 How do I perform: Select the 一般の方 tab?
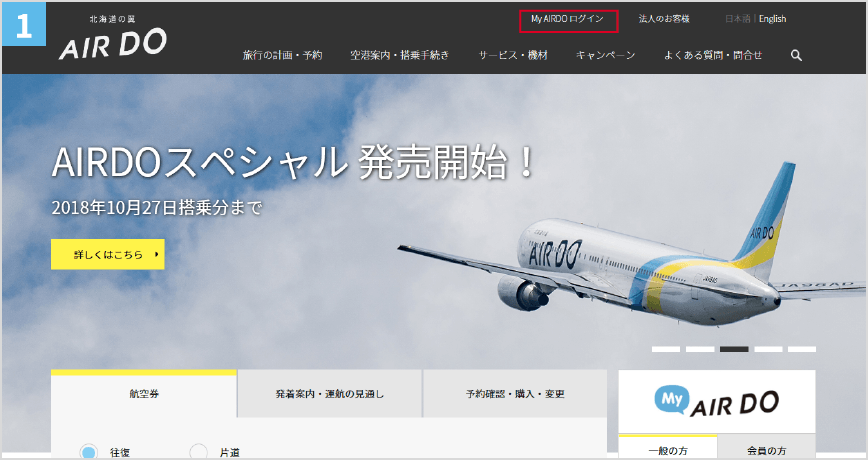coord(668,447)
